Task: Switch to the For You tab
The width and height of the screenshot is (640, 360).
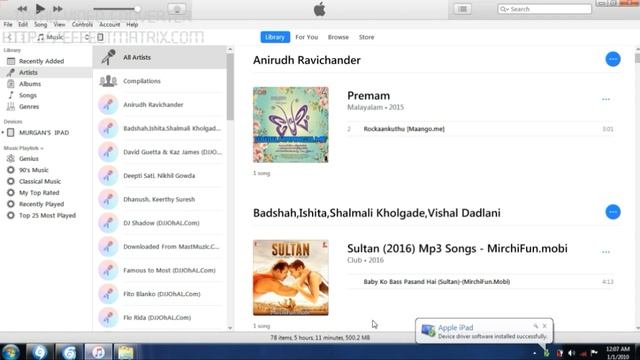Action: pyautogui.click(x=307, y=37)
